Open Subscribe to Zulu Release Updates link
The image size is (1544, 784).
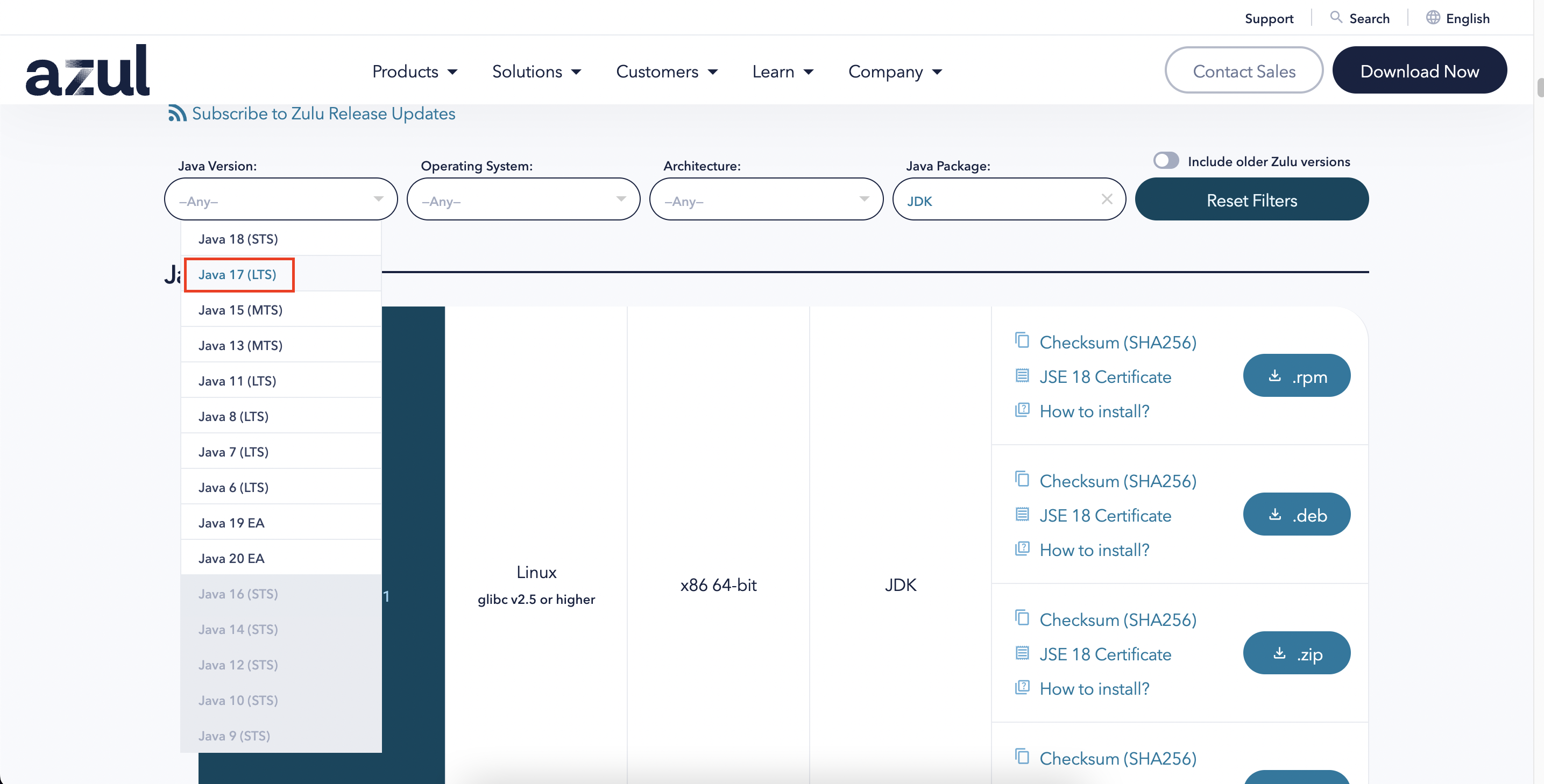tap(323, 113)
